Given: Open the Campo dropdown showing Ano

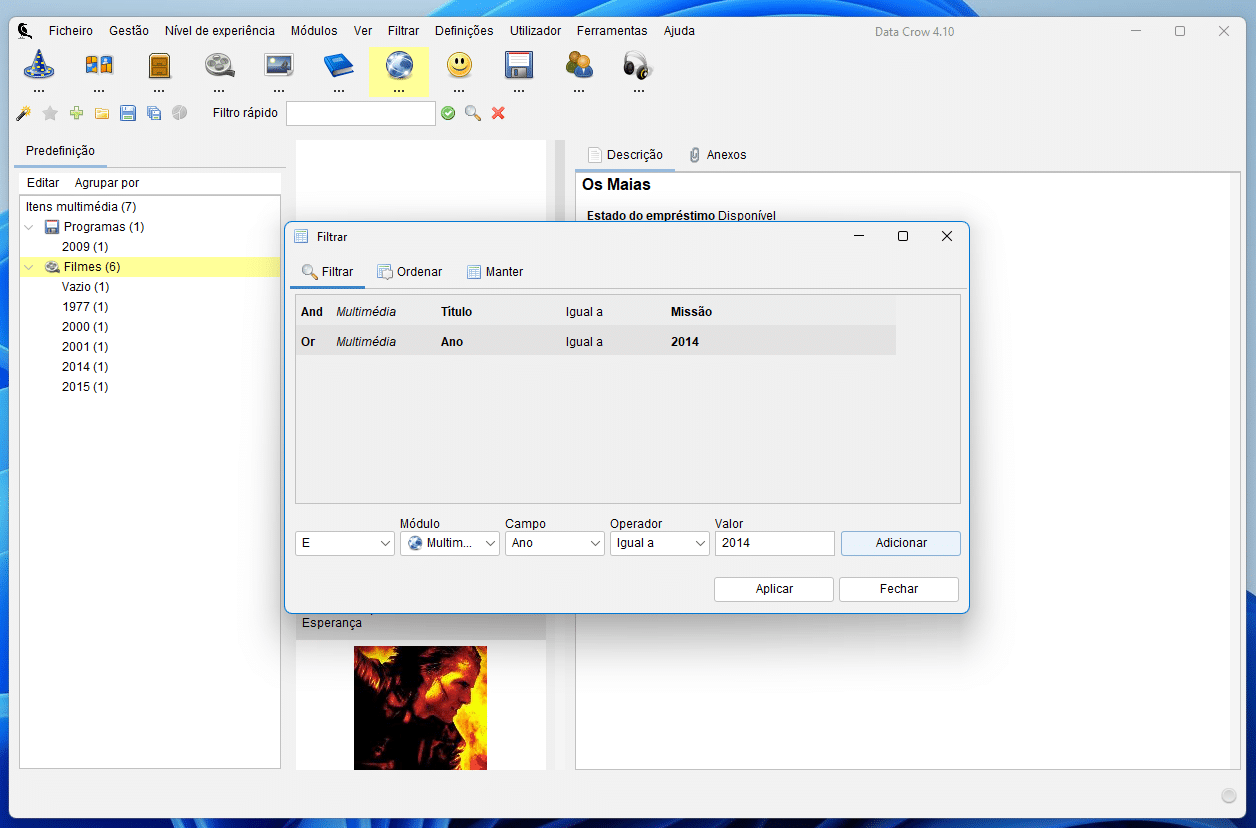Looking at the screenshot, I should click(554, 543).
